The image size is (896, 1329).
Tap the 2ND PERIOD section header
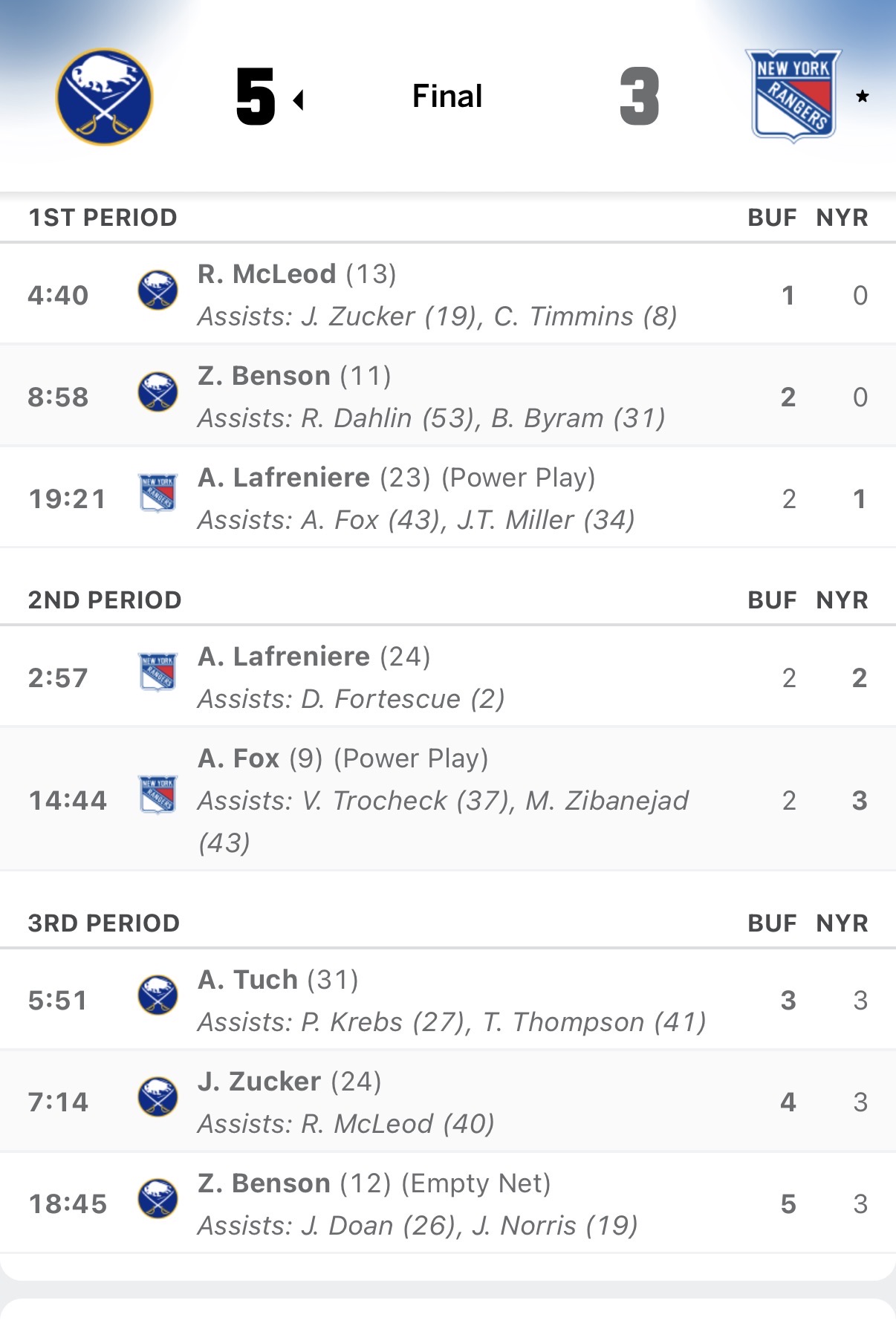[x=105, y=600]
